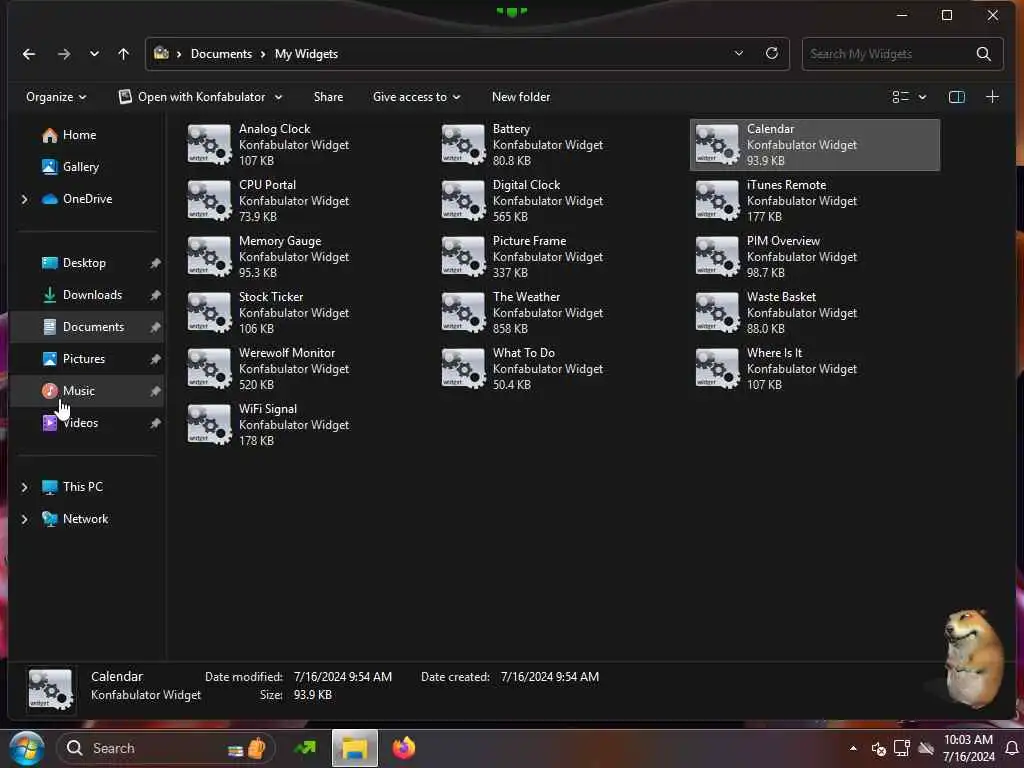The width and height of the screenshot is (1024, 768).
Task: Select the Battery widget icon
Action: coord(463,144)
